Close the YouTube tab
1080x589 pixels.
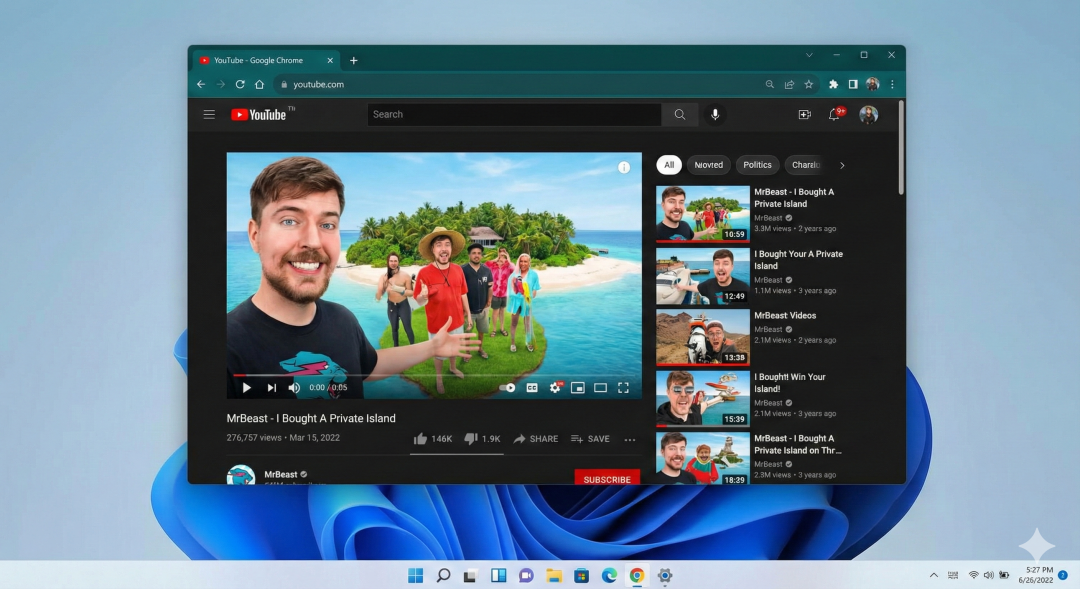point(330,61)
